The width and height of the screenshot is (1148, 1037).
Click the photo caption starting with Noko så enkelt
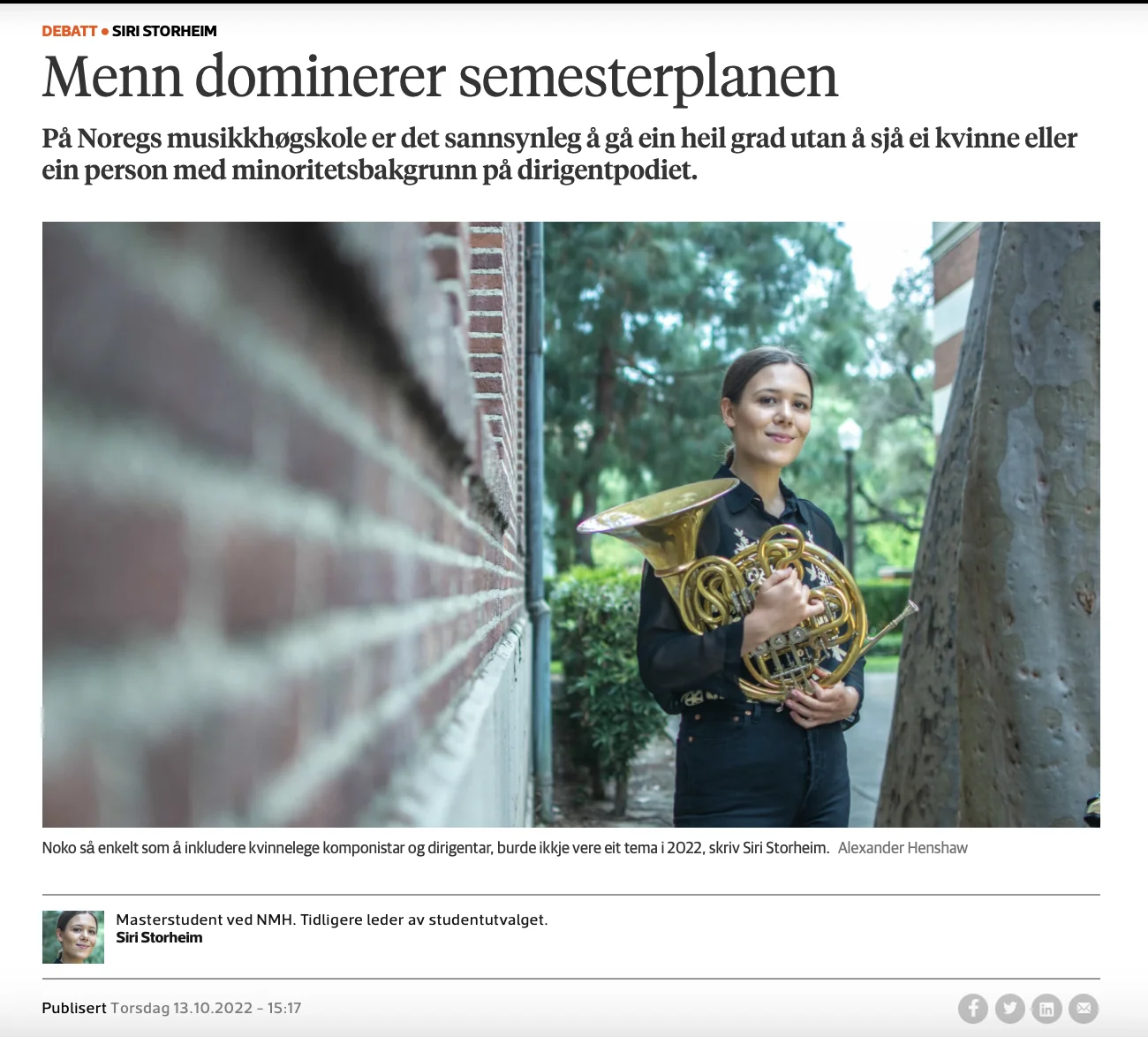pos(435,848)
